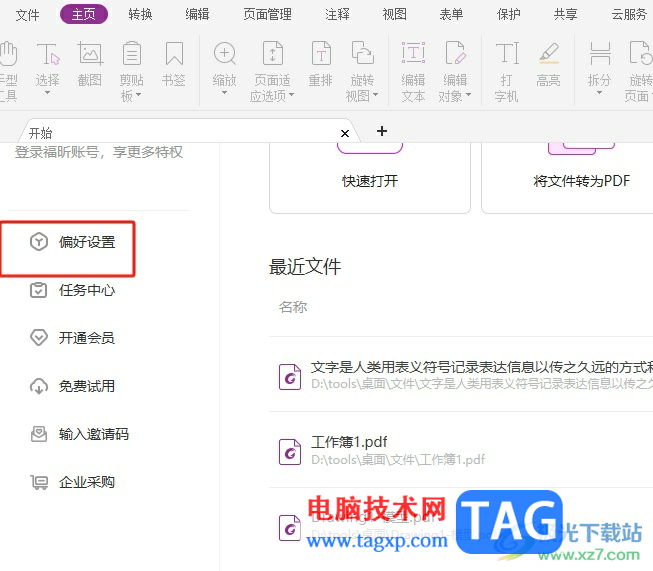Click the PDF icon beside 工作簿1.pdf
Viewport: 653px width, 571px height.
tap(290, 452)
